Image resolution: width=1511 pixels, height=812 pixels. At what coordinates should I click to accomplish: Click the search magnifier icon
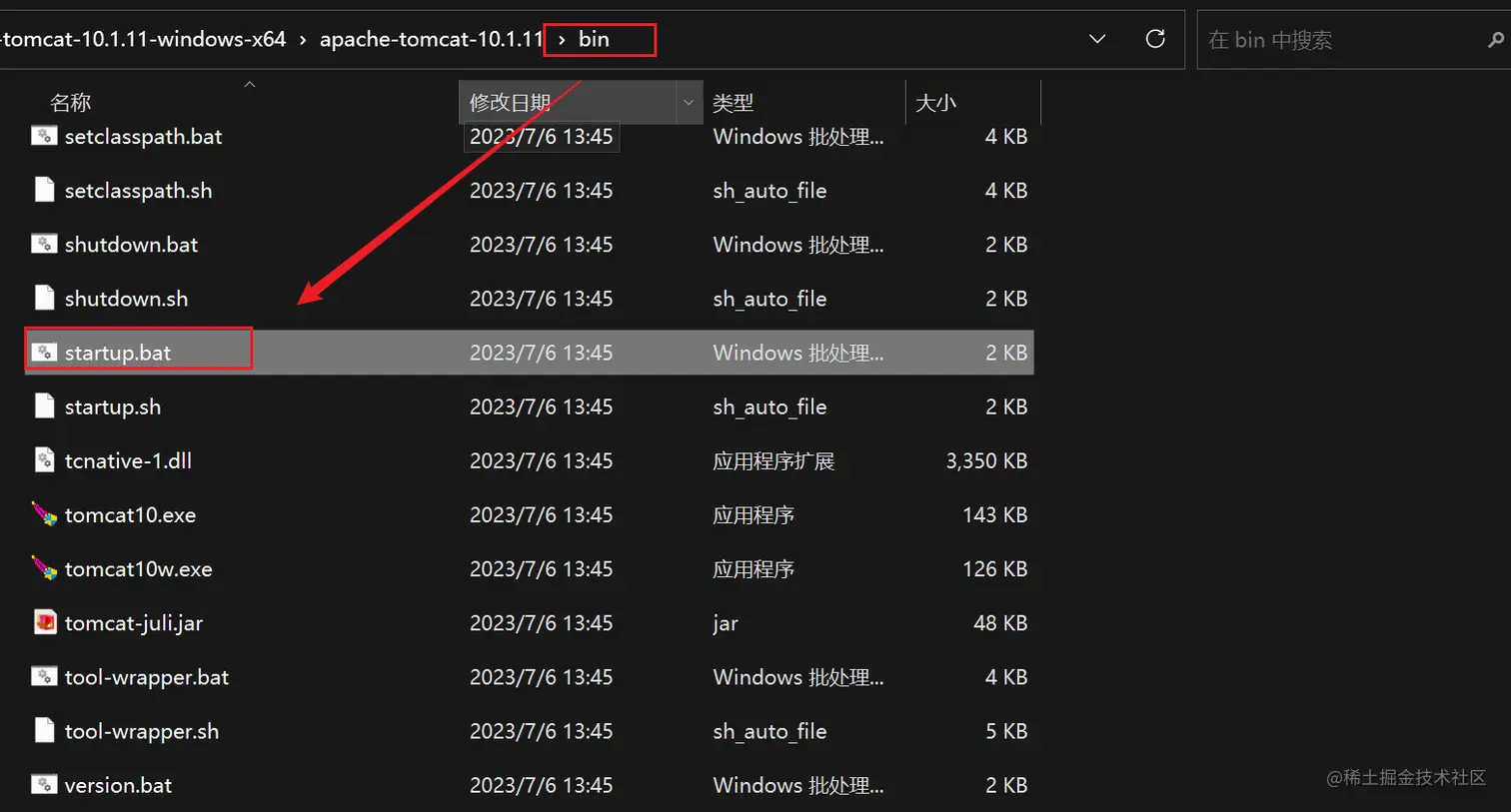[1495, 40]
